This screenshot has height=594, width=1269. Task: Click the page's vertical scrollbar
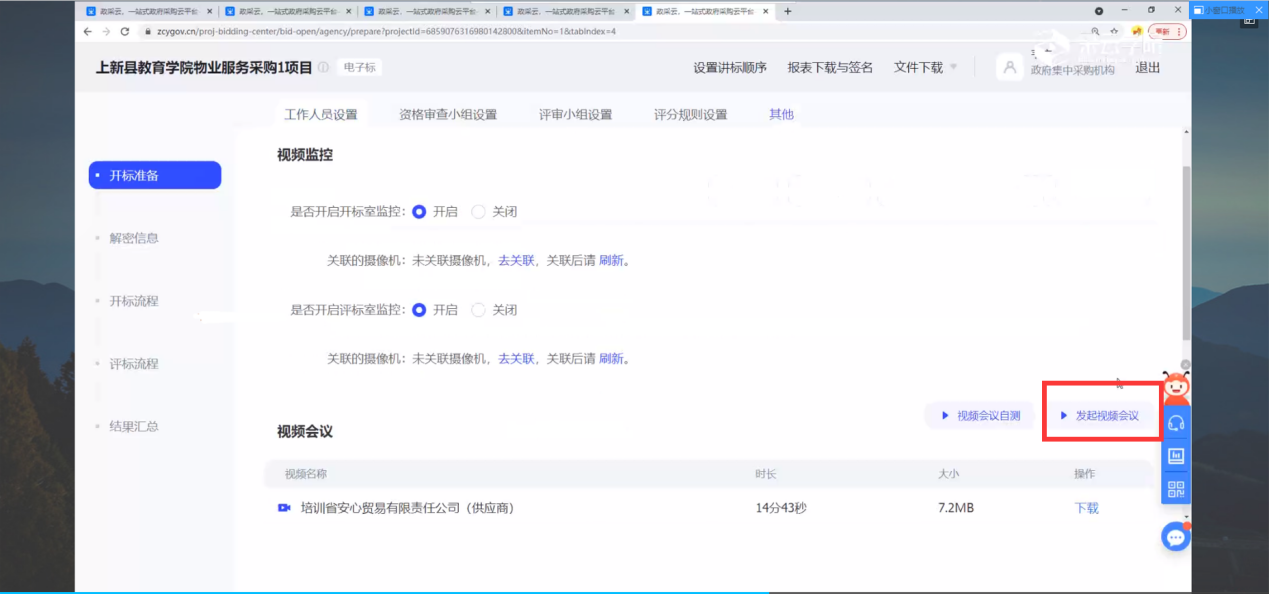click(1186, 250)
